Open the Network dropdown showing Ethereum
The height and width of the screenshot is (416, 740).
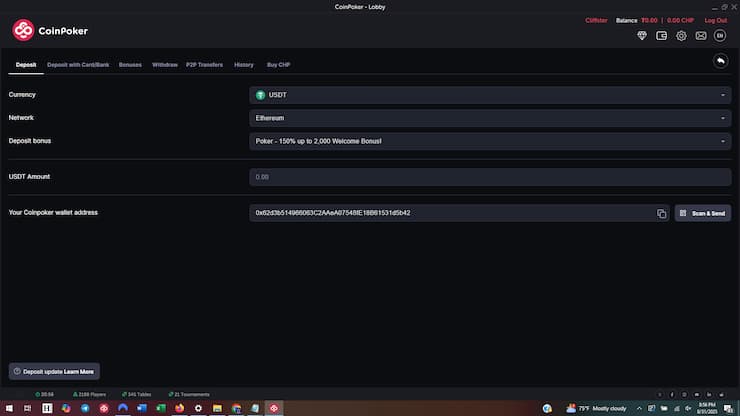[490, 118]
